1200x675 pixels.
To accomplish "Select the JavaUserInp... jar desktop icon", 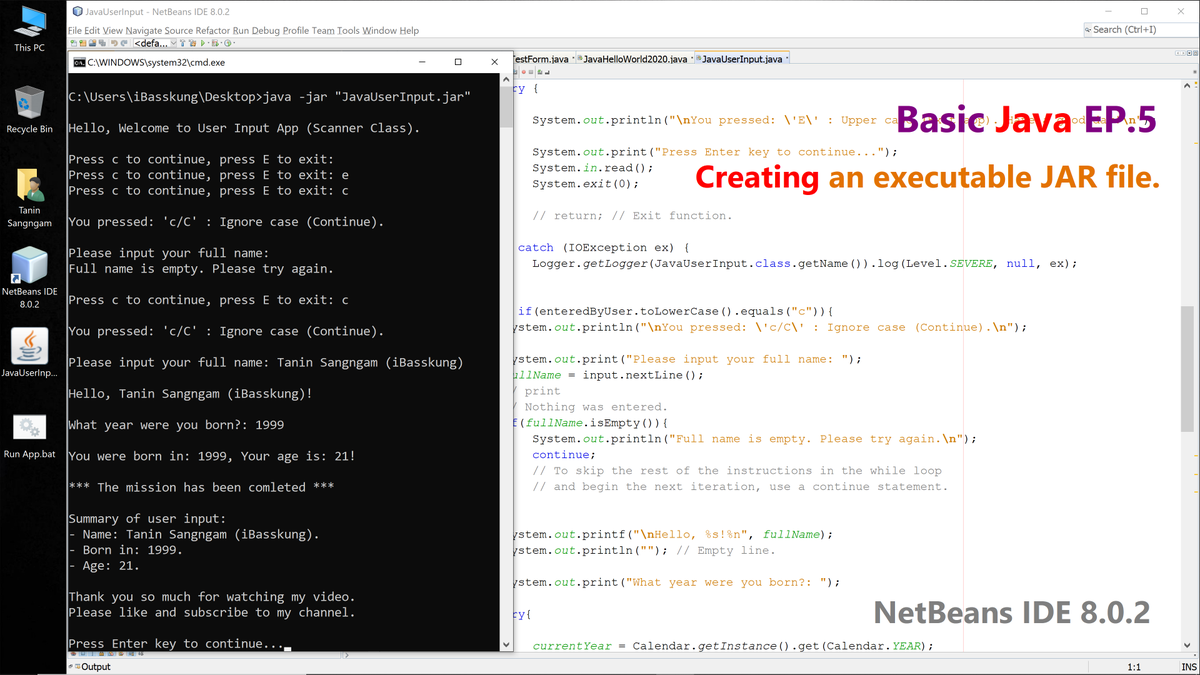I will pyautogui.click(x=29, y=352).
